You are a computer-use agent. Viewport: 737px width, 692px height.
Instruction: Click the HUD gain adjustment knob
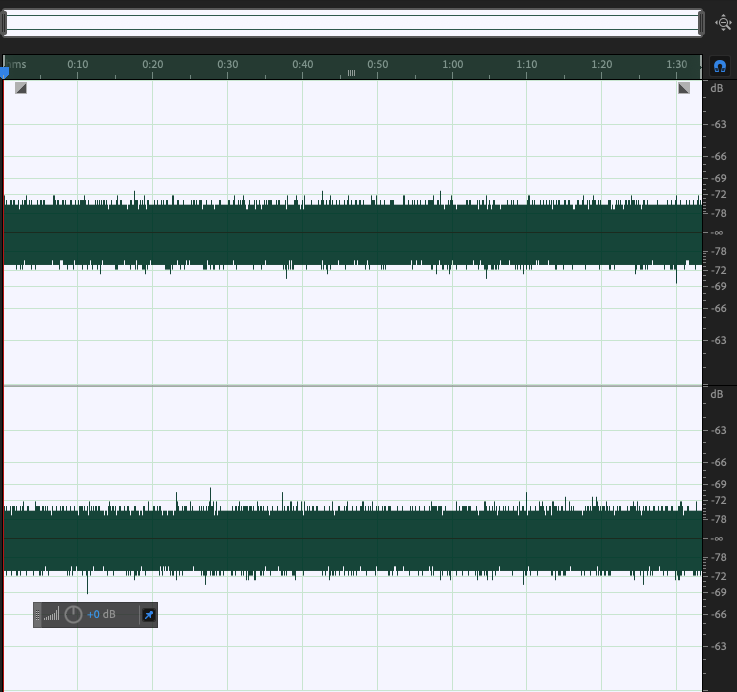[73, 614]
